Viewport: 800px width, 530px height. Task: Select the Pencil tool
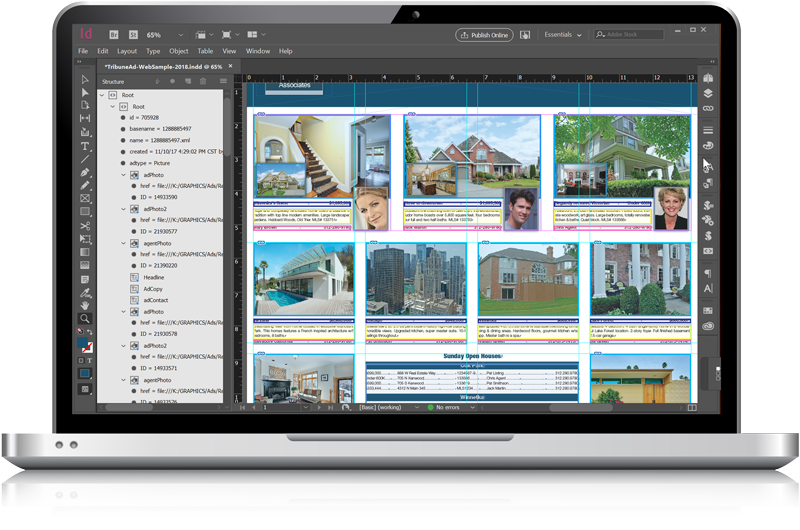[x=85, y=185]
